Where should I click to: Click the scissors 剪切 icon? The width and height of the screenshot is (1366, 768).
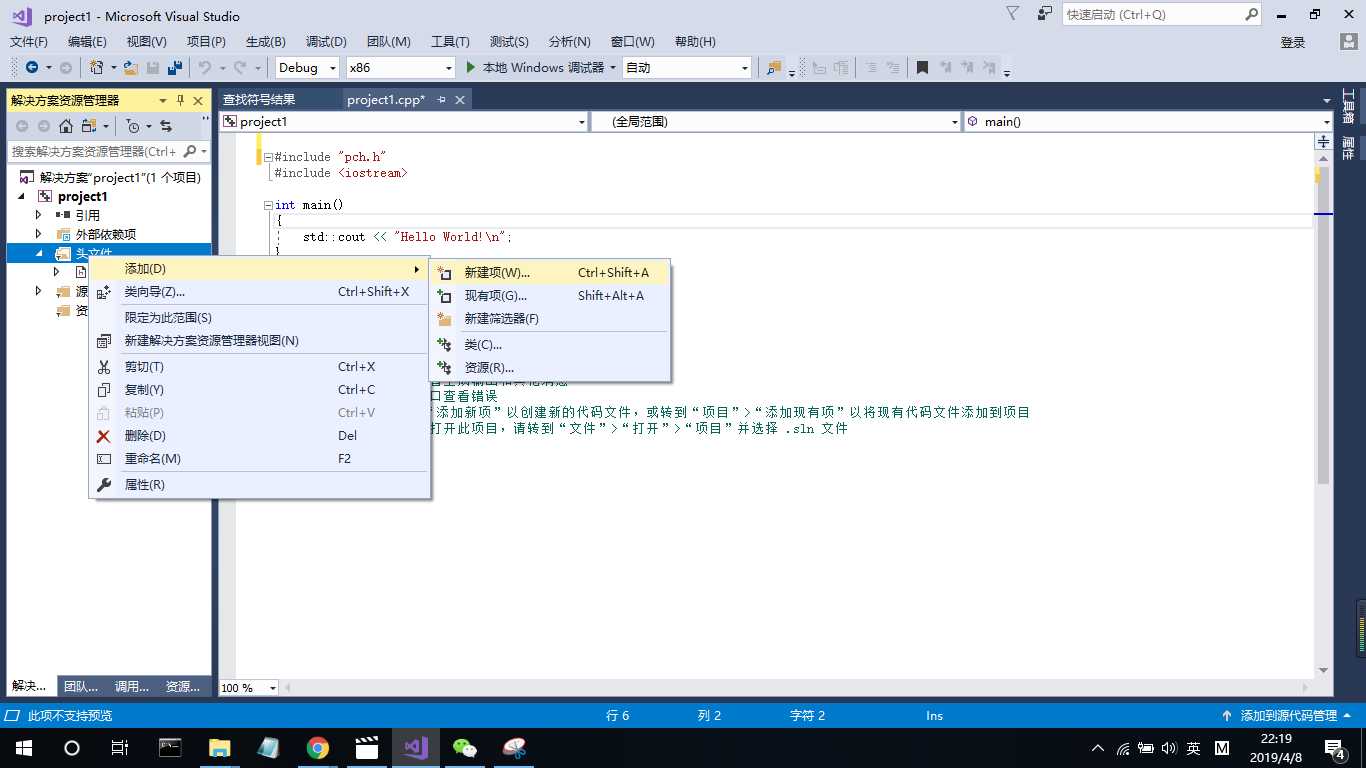103,367
